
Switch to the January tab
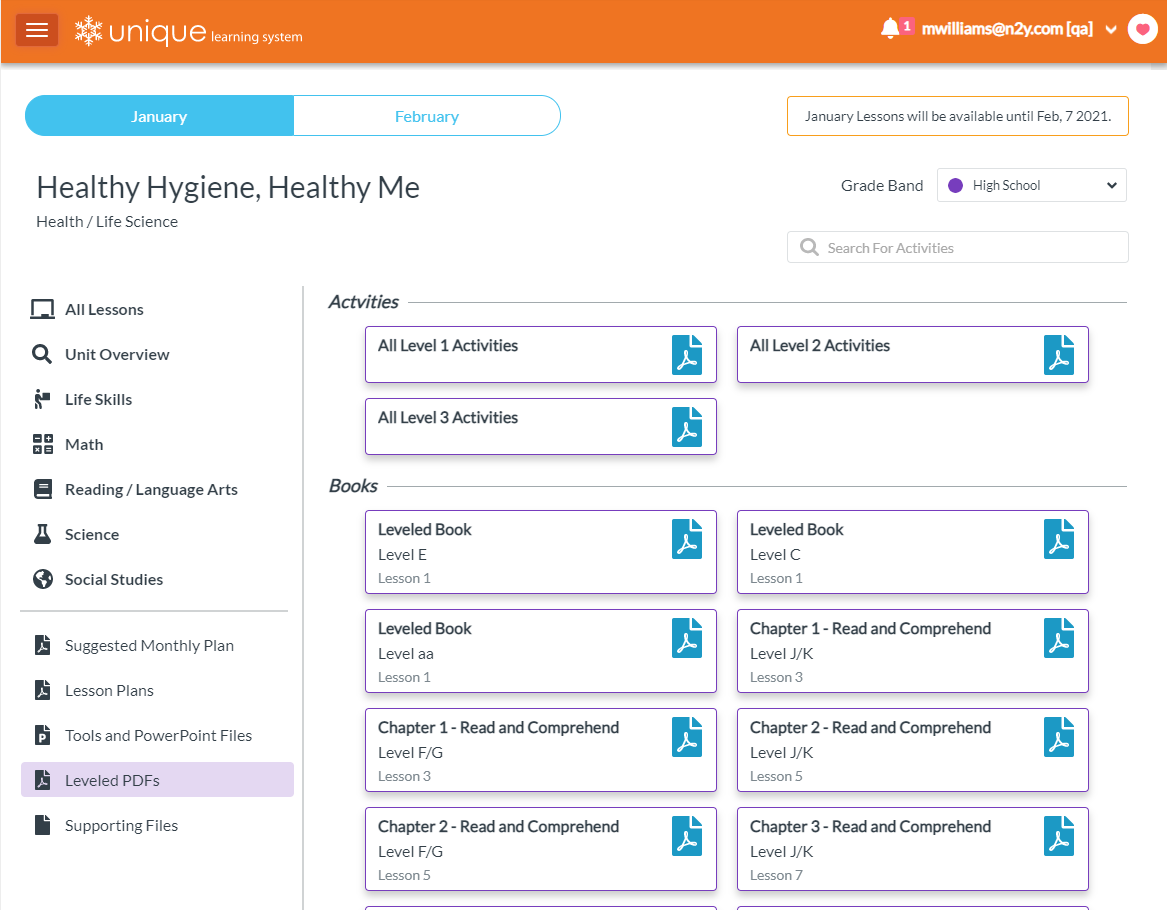coord(159,116)
